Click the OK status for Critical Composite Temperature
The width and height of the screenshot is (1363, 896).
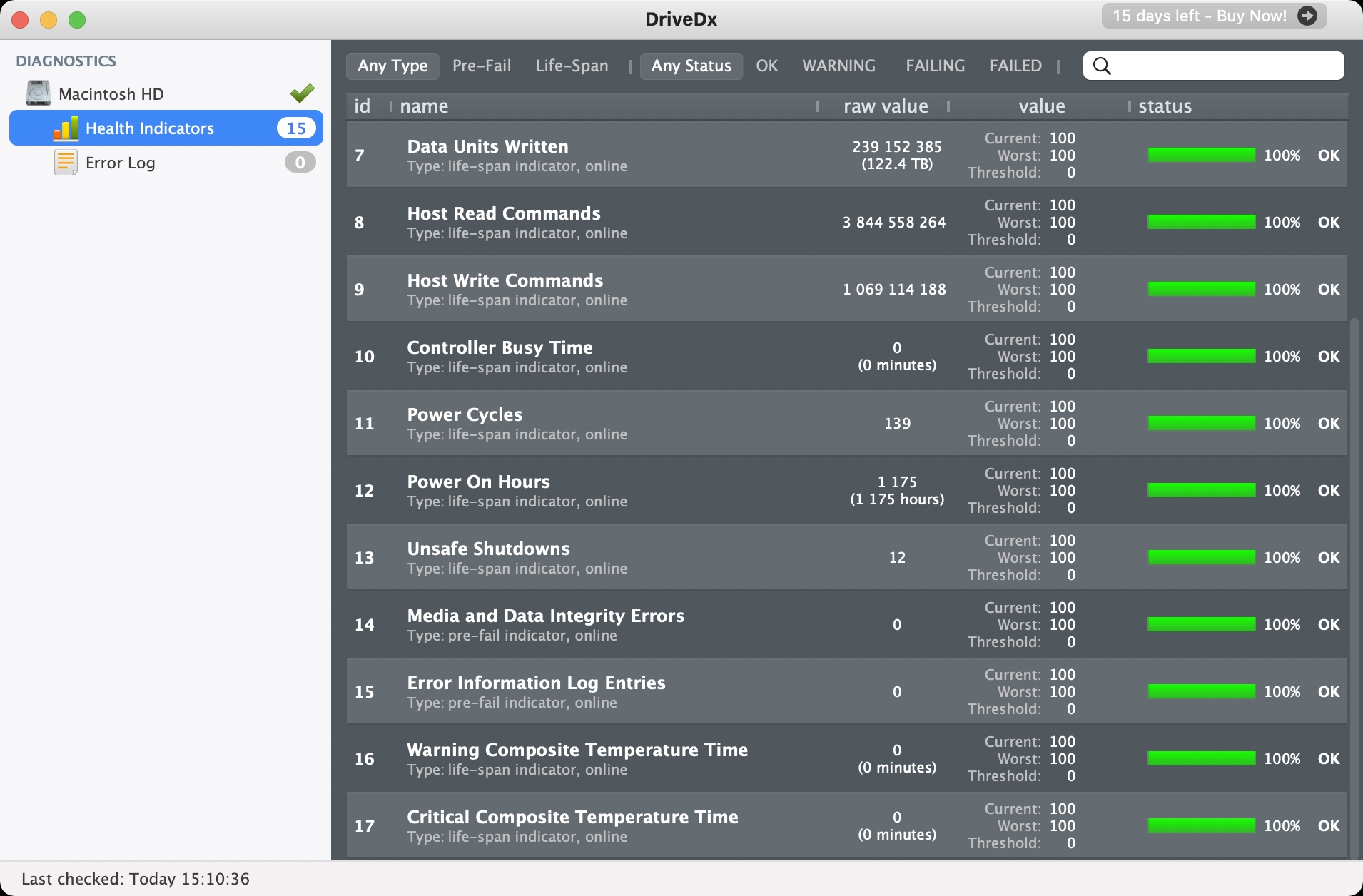point(1328,825)
